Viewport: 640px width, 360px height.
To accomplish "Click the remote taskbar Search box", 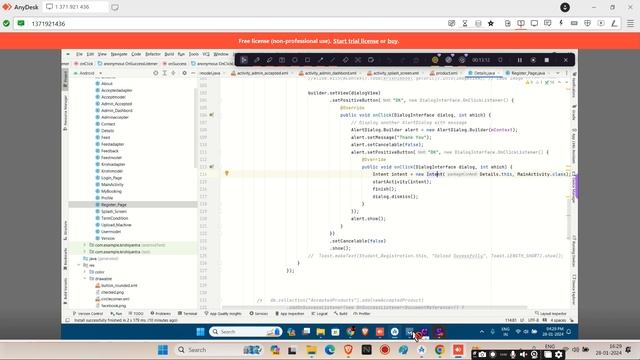I will pyautogui.click(x=245, y=332).
